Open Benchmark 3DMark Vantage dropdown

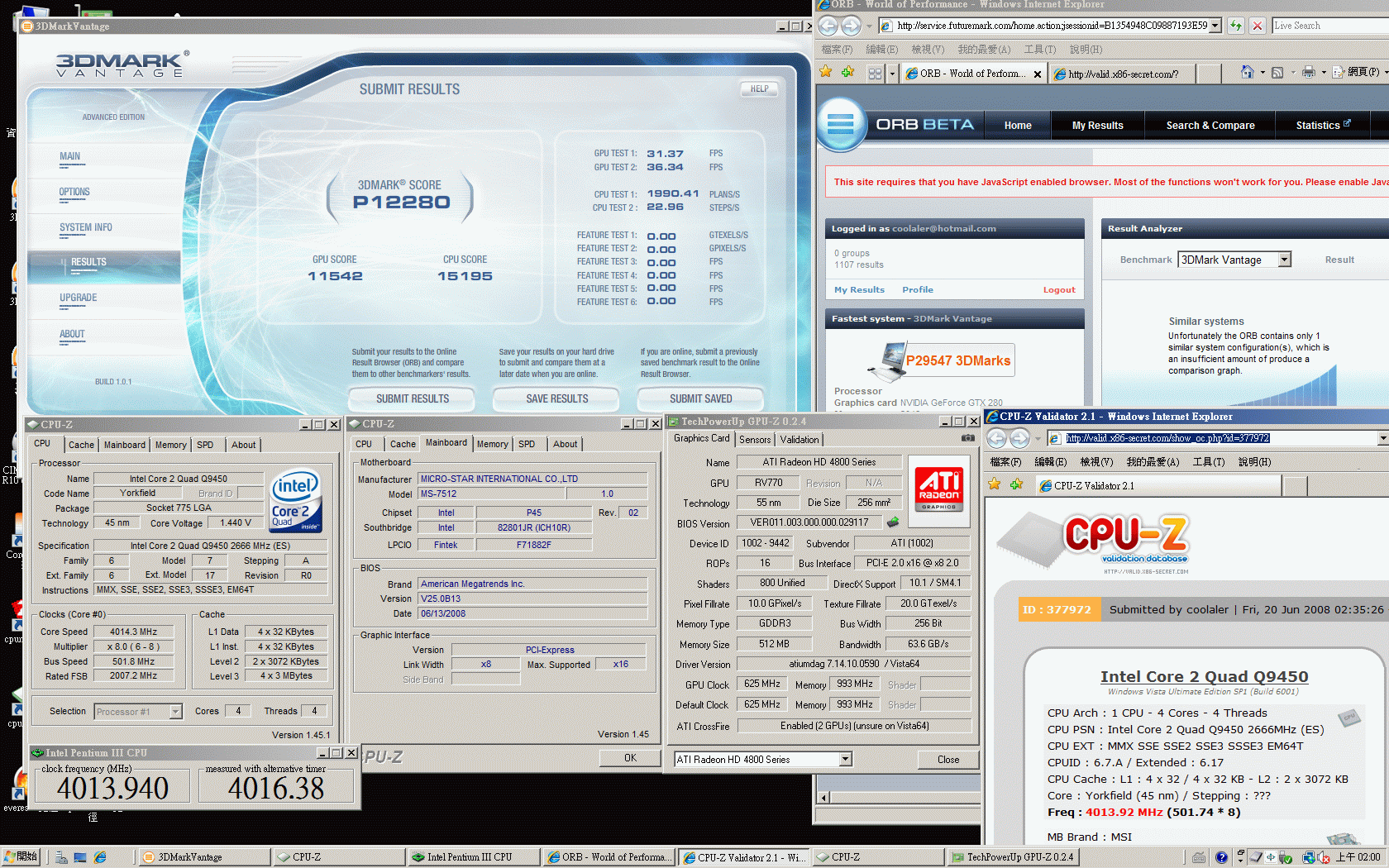point(1284,260)
